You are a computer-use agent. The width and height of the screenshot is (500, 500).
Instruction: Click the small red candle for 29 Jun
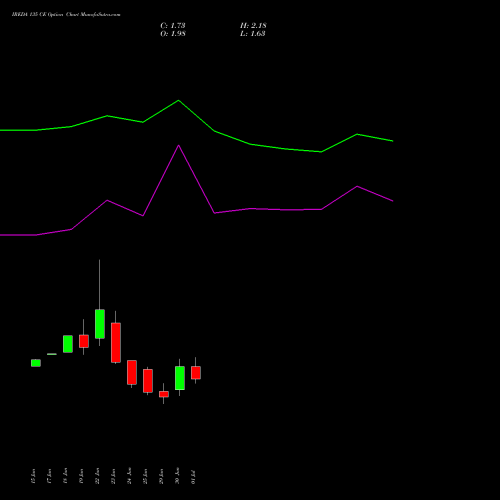164,394
